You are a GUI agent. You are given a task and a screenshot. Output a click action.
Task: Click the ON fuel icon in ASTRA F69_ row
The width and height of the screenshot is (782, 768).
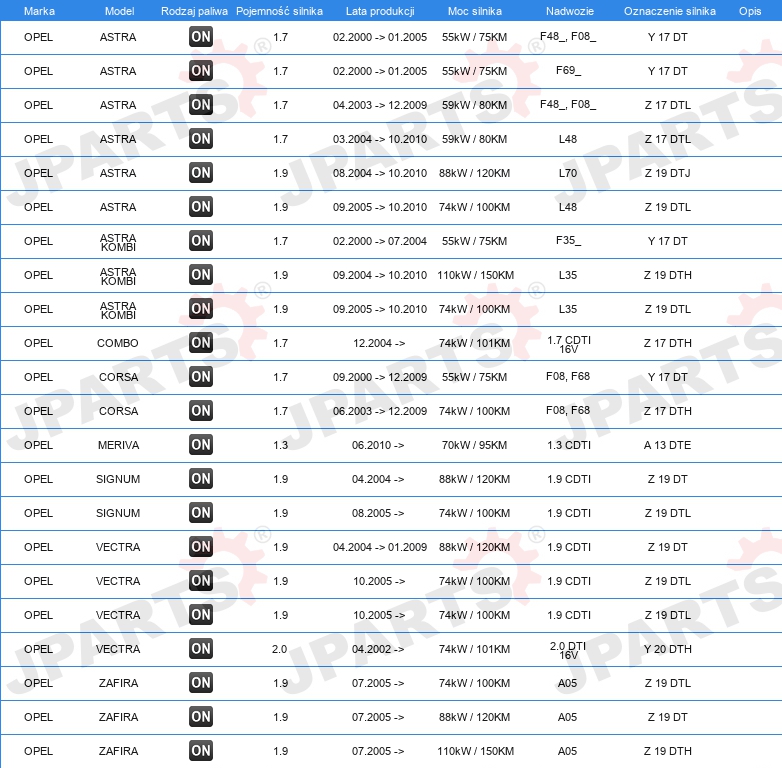pos(201,71)
